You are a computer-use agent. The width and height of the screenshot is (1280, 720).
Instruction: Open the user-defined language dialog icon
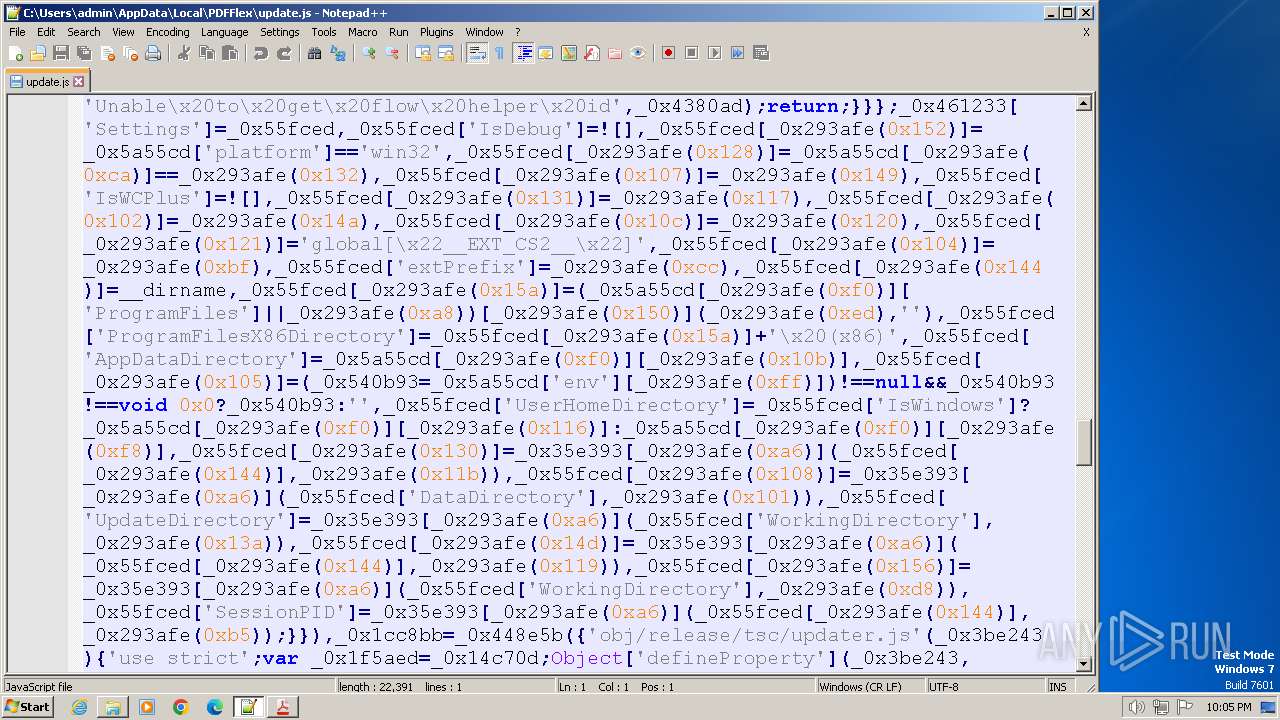545,53
